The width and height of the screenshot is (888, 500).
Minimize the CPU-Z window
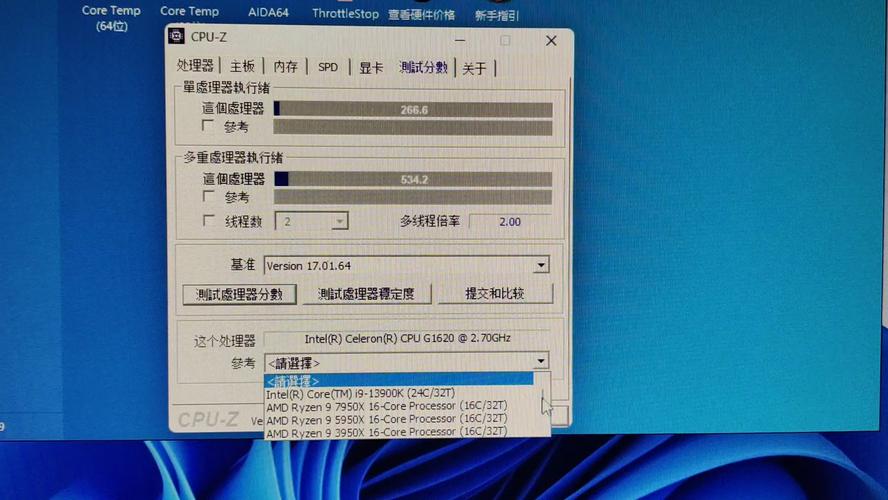point(460,41)
